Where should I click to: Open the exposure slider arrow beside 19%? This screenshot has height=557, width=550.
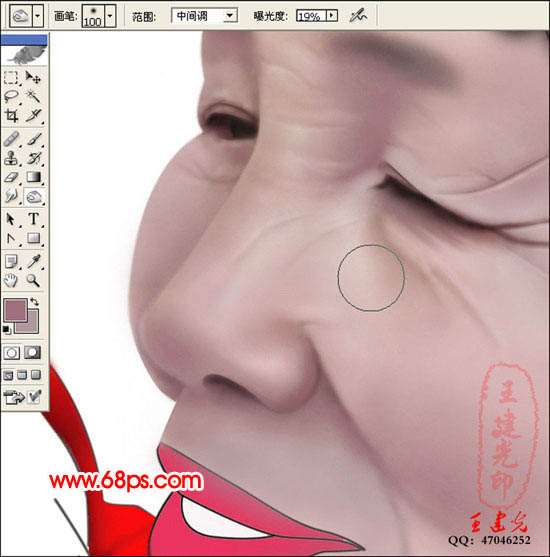pos(332,16)
